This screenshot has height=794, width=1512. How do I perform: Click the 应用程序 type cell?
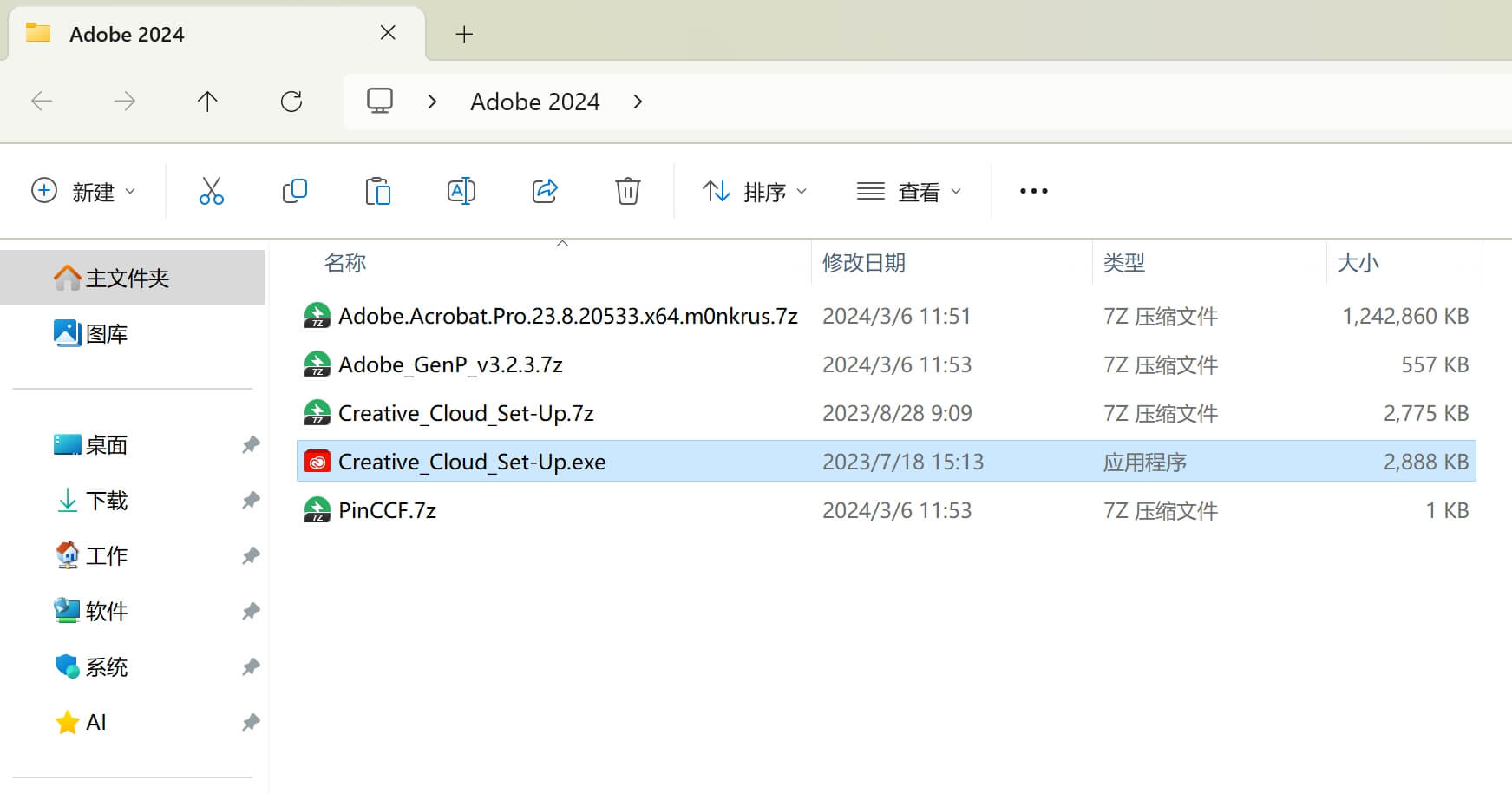1145,462
